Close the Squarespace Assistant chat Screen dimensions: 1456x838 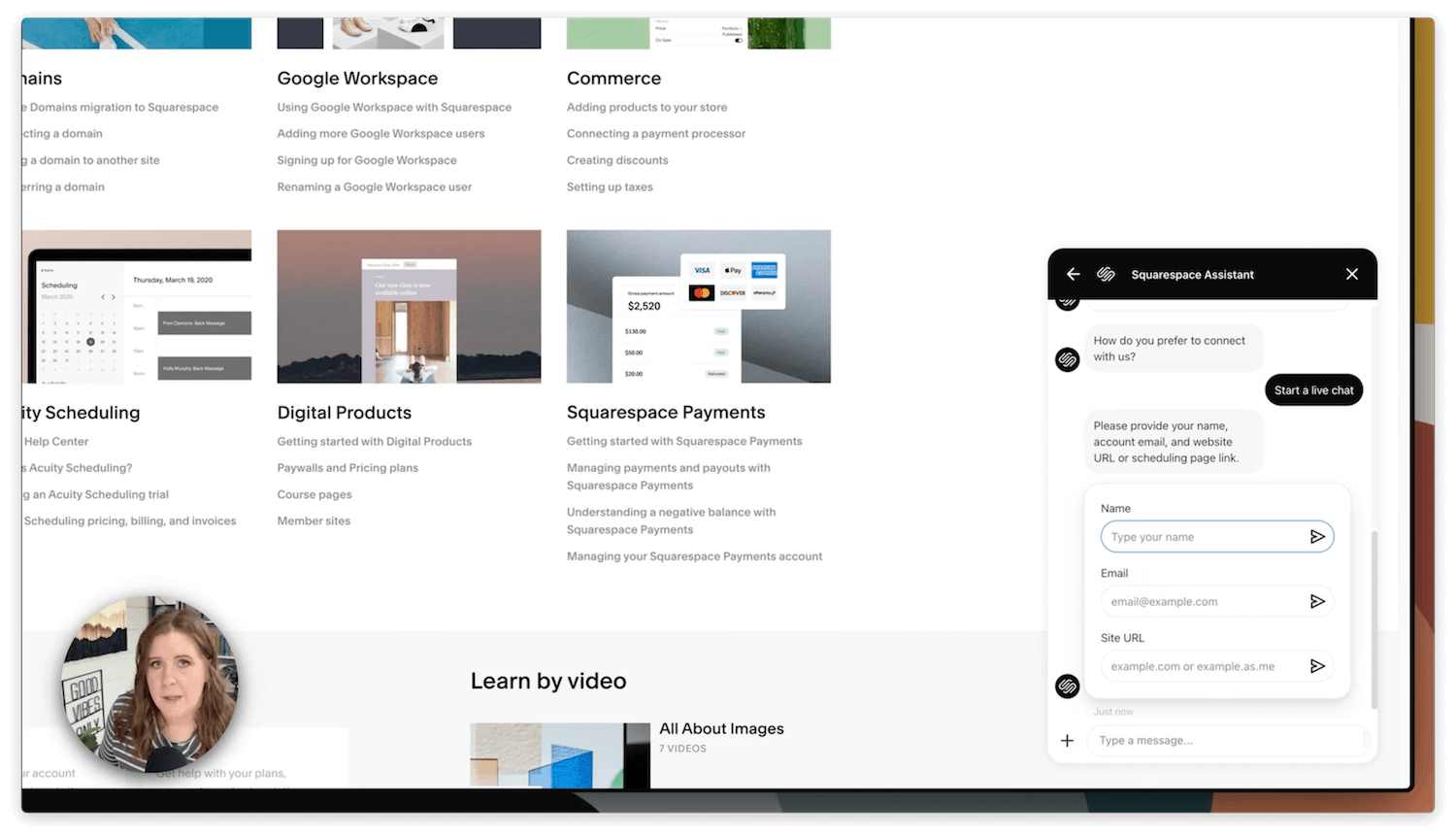(1352, 275)
